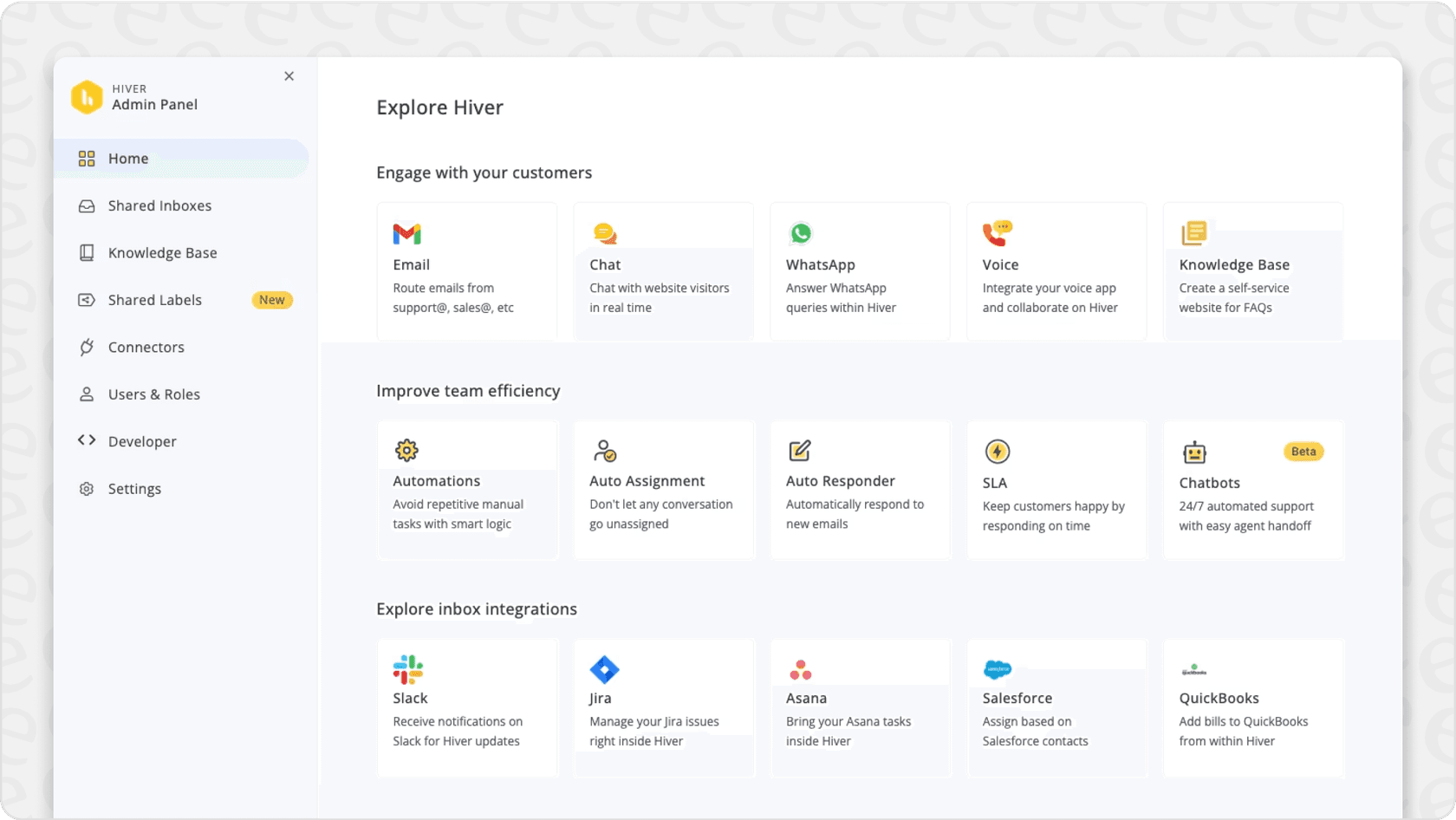The height and width of the screenshot is (820, 1456).
Task: Click 'Chat with website visitors in real time'
Action: click(660, 298)
